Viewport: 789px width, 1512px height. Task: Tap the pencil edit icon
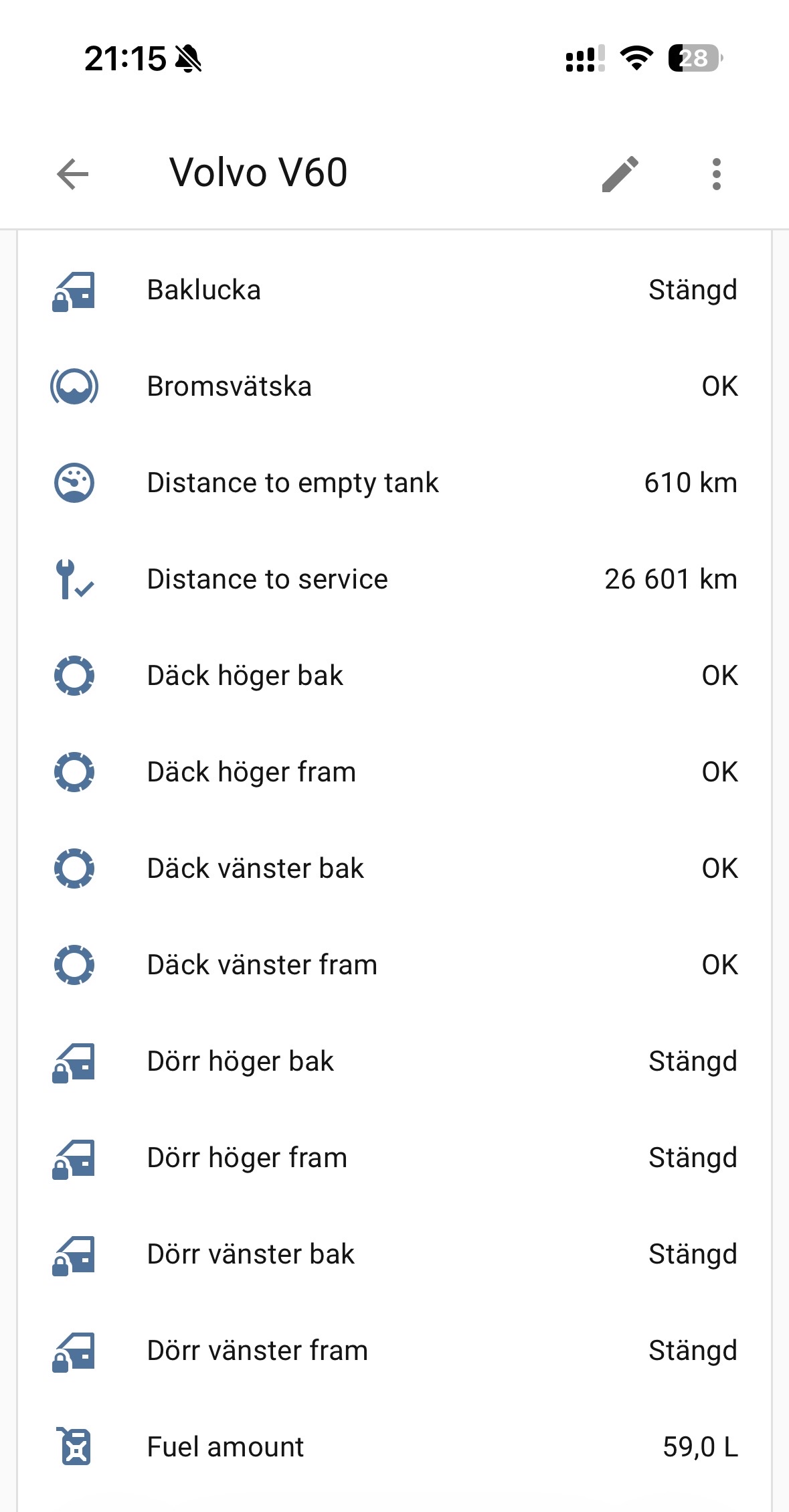click(x=620, y=174)
